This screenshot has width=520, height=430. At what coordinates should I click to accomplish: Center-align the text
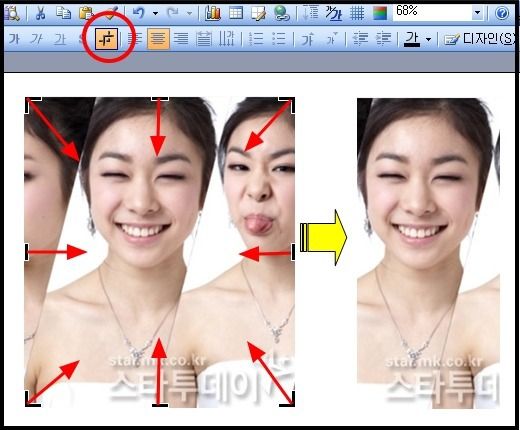[158, 39]
